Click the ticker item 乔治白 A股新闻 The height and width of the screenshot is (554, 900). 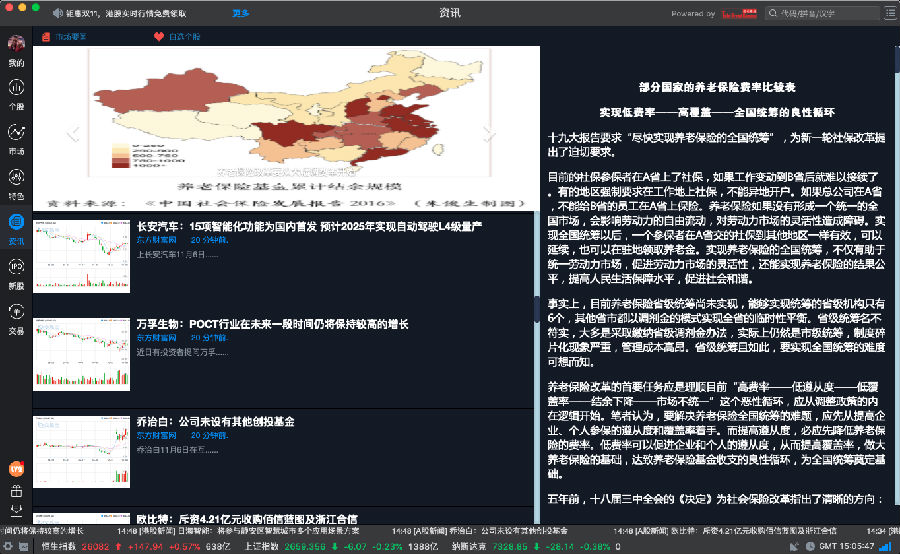[480, 531]
